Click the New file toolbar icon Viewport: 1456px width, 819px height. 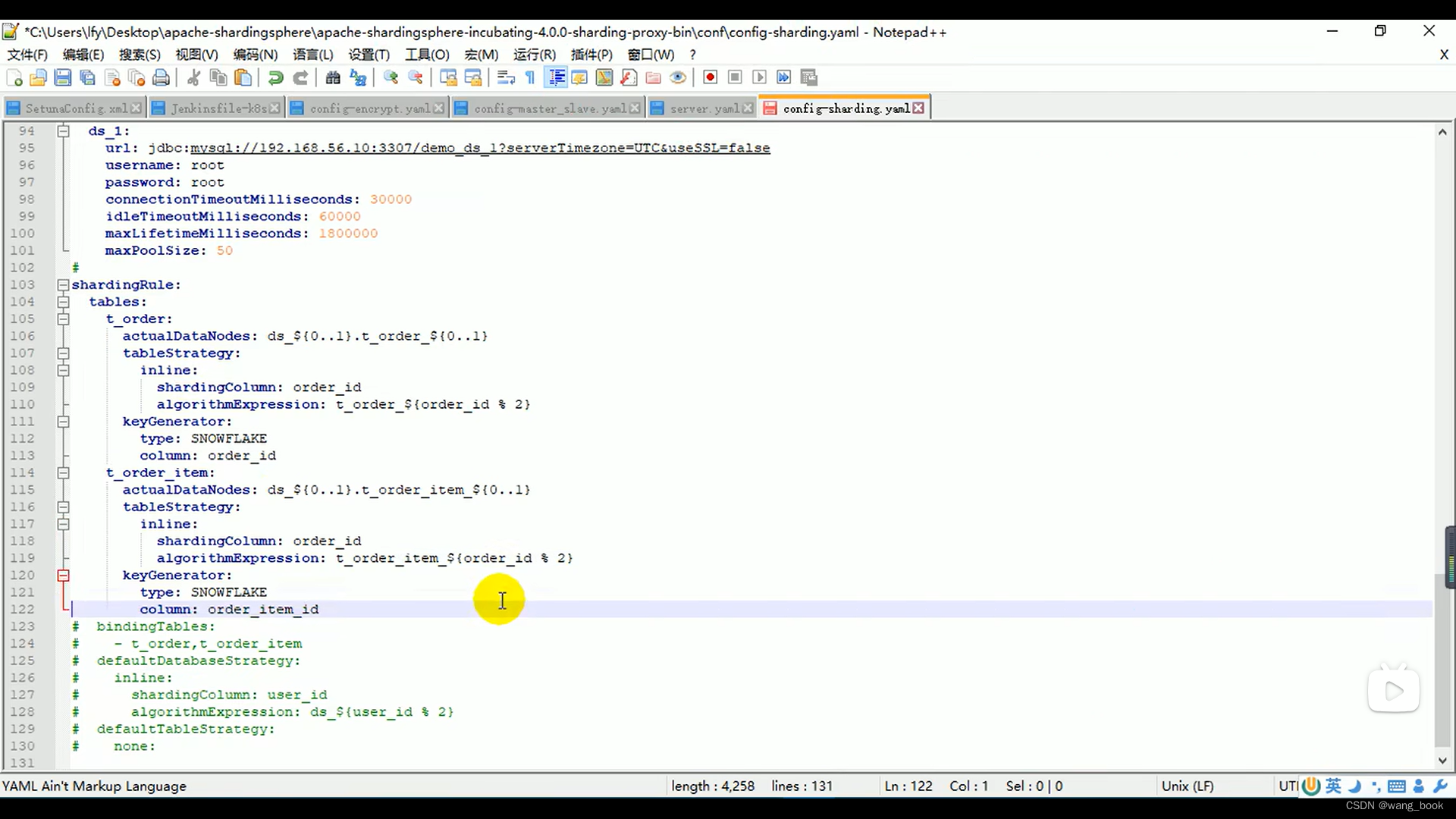[14, 77]
